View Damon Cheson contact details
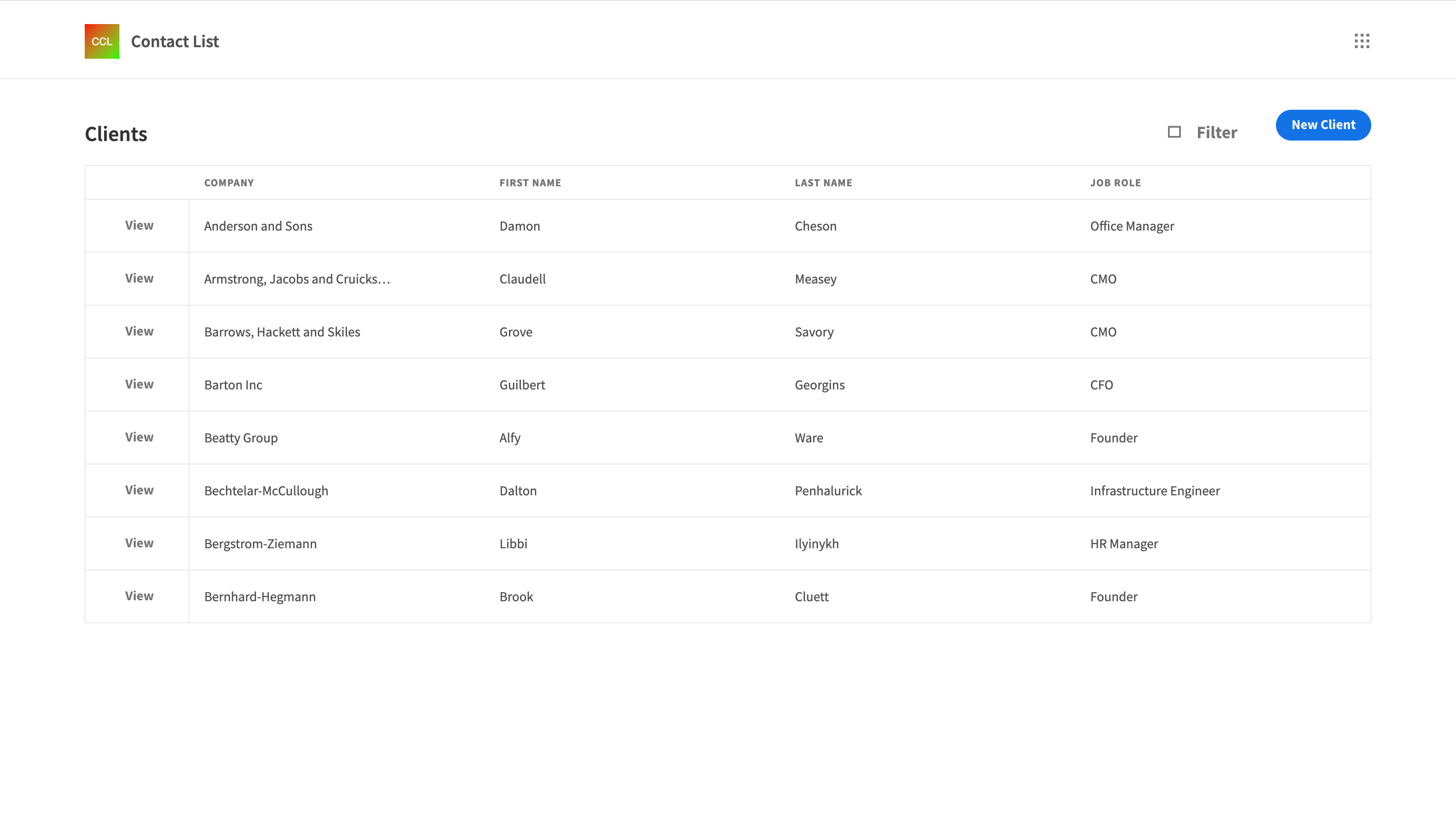Image resolution: width=1456 pixels, height=826 pixels. 139,225
